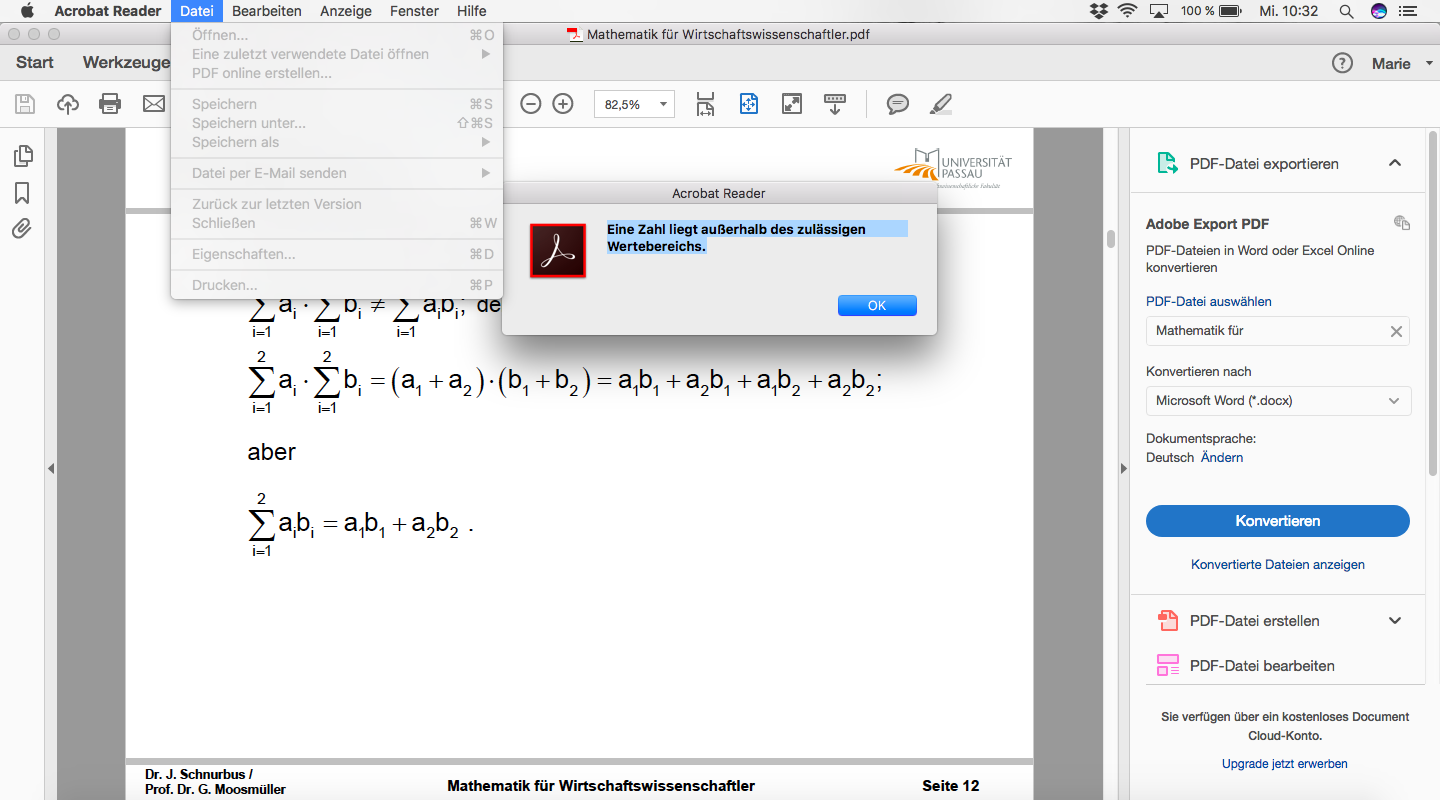1440x800 pixels.
Task: Open the page thumbnails panel icon
Action: tap(22, 156)
